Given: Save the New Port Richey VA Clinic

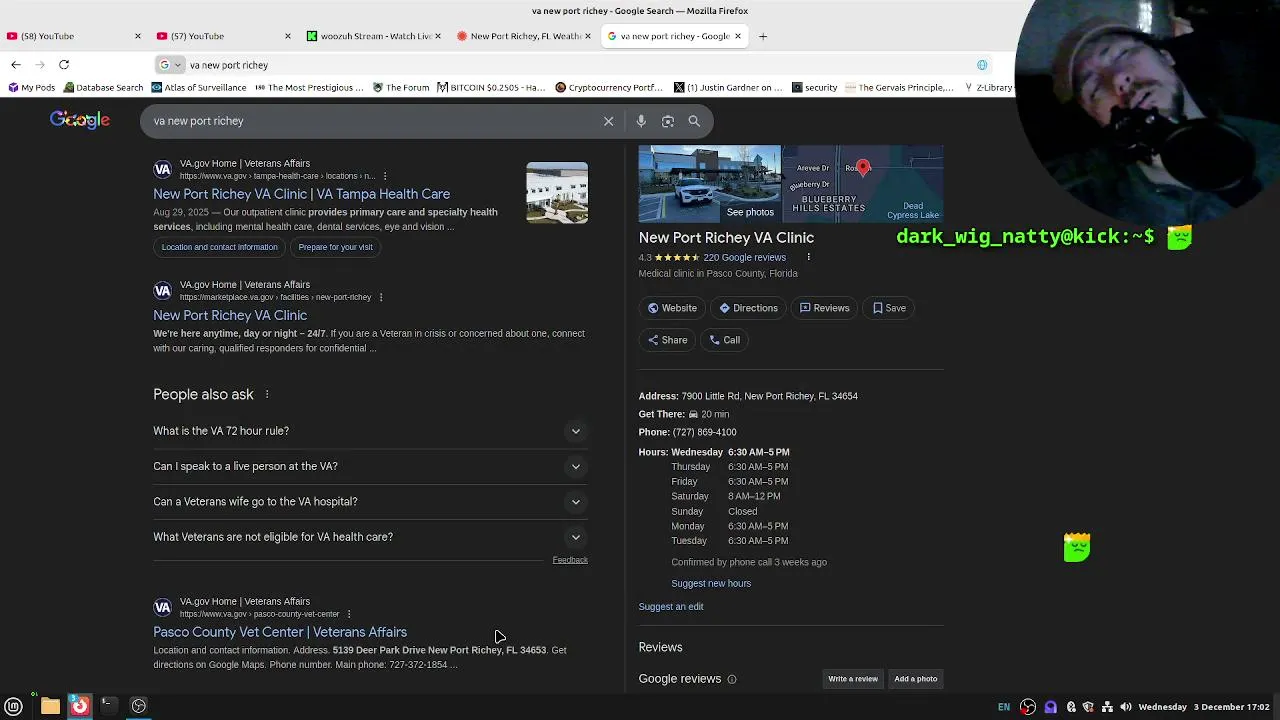Looking at the screenshot, I should click(x=889, y=308).
